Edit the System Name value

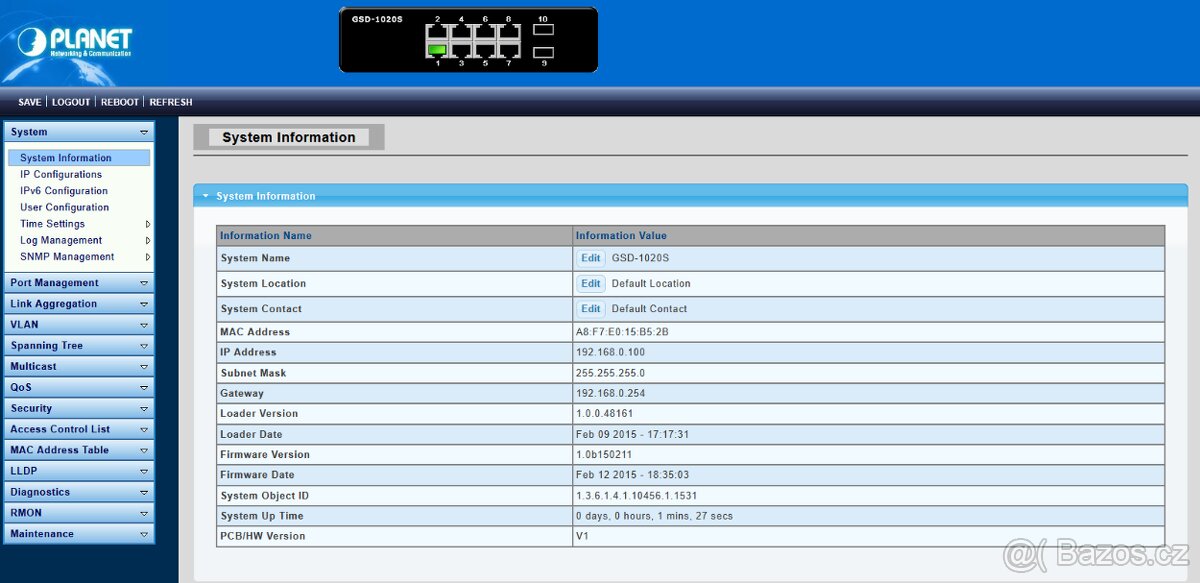point(590,258)
